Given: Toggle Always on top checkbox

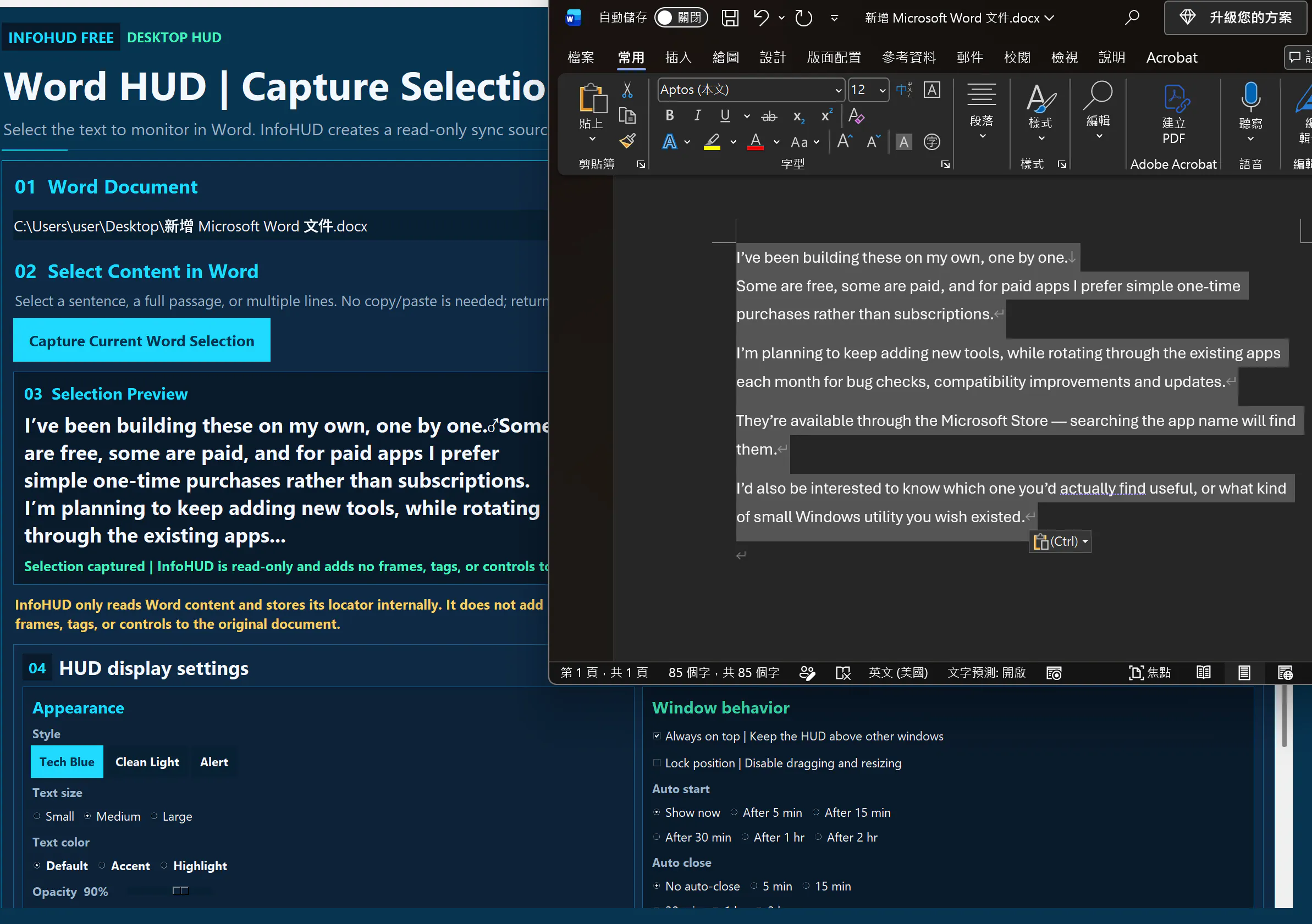Looking at the screenshot, I should pyautogui.click(x=657, y=736).
